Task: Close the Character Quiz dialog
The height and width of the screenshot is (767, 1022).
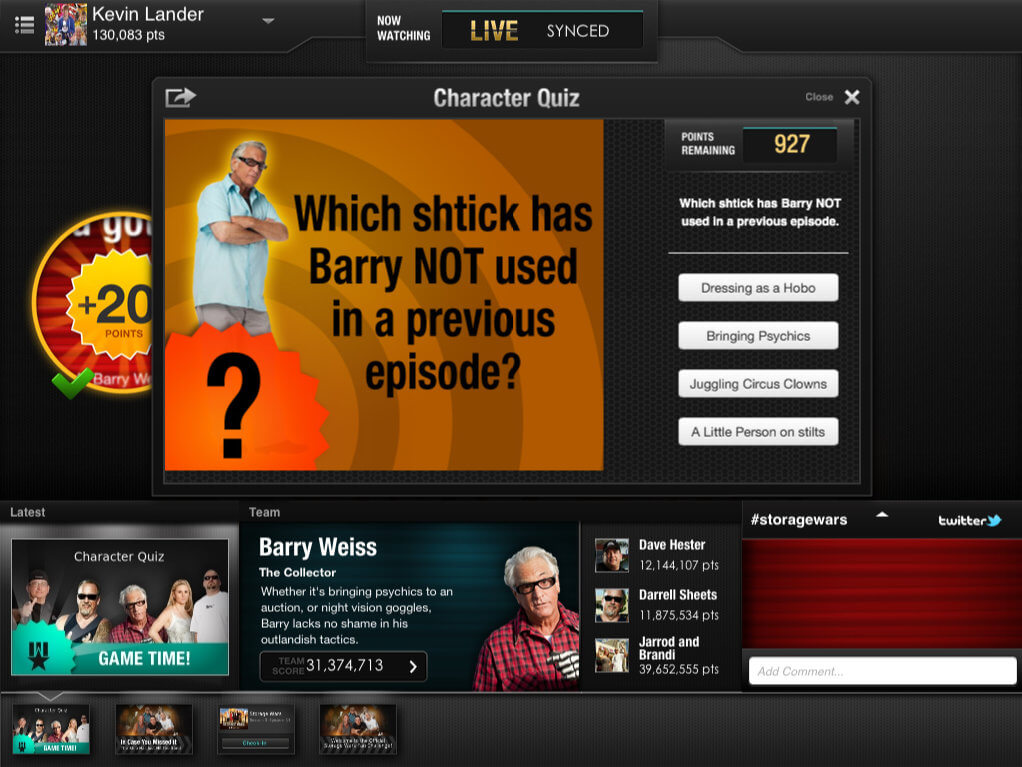Action: (851, 97)
